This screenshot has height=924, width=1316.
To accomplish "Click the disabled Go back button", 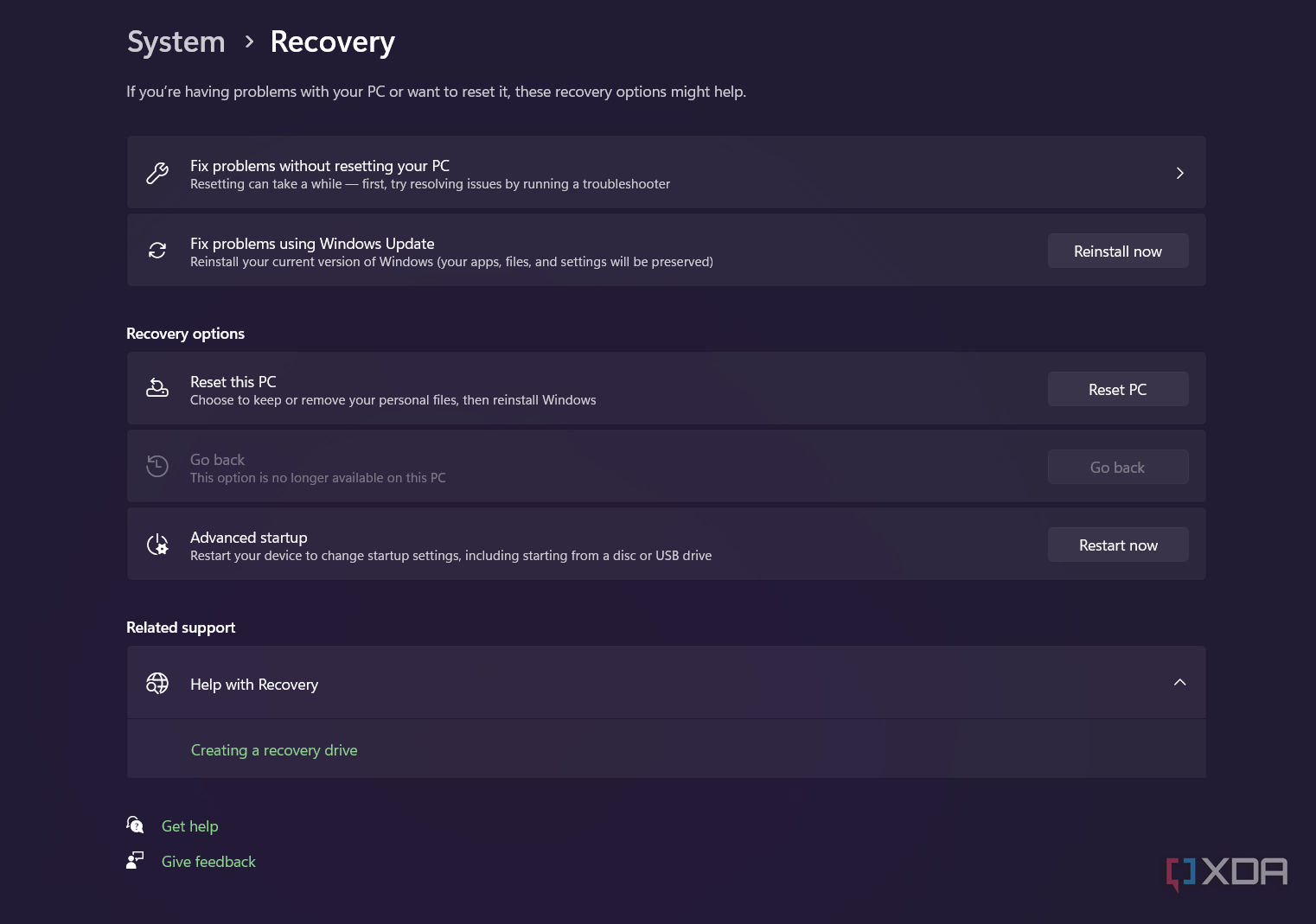I will click(x=1118, y=467).
